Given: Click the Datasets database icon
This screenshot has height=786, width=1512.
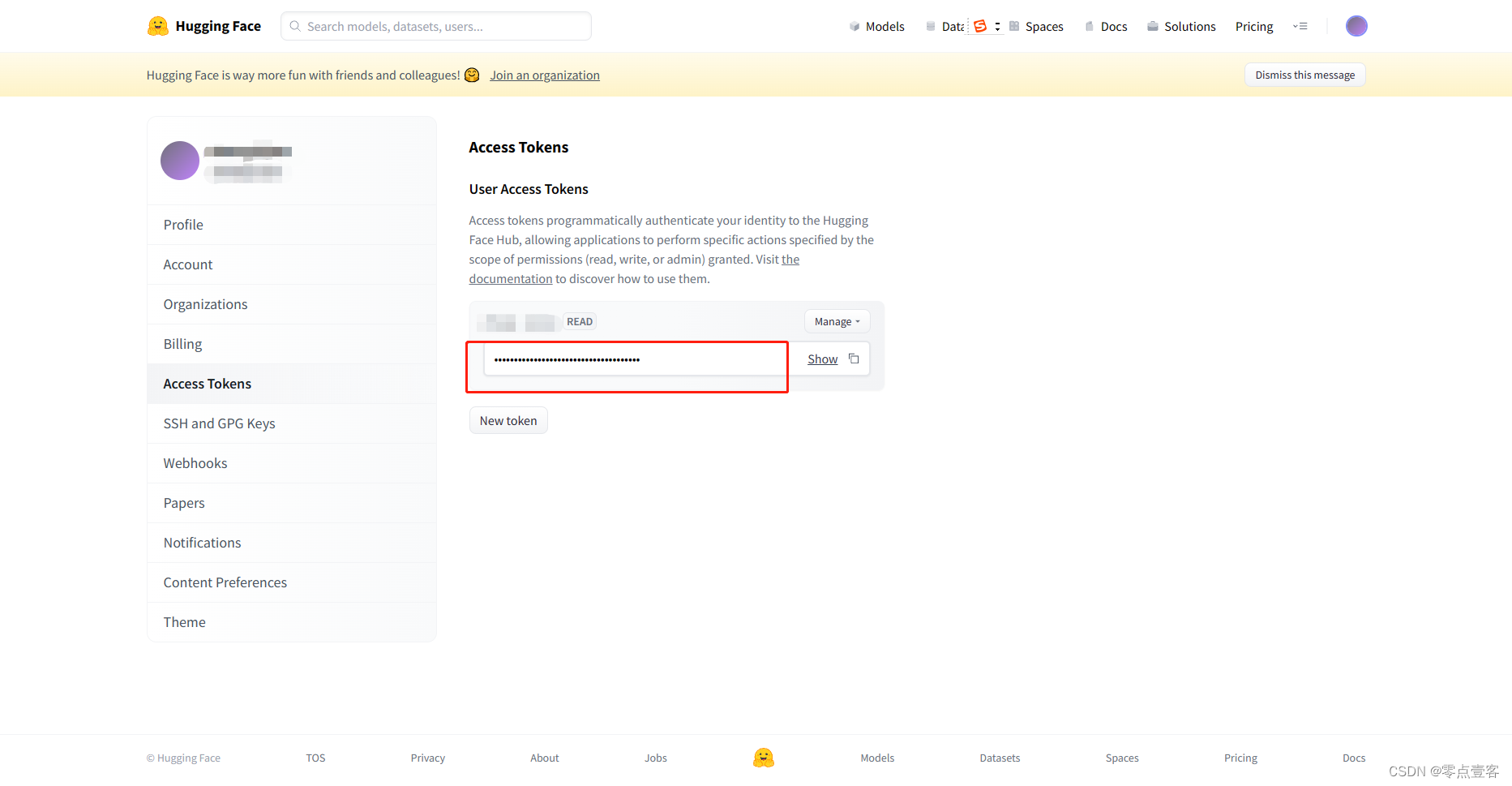Looking at the screenshot, I should [x=931, y=26].
